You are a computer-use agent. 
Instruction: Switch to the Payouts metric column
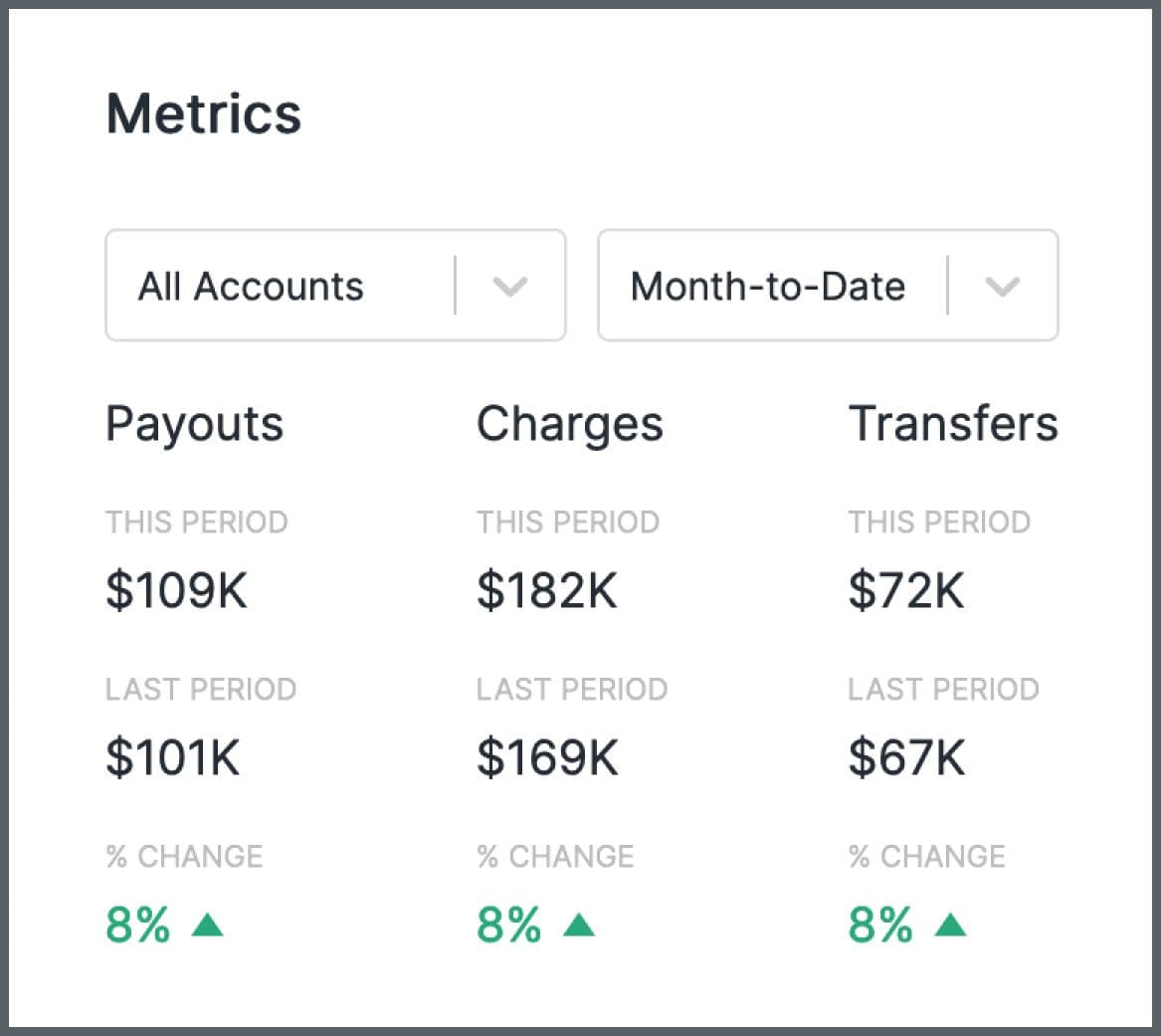pos(194,424)
